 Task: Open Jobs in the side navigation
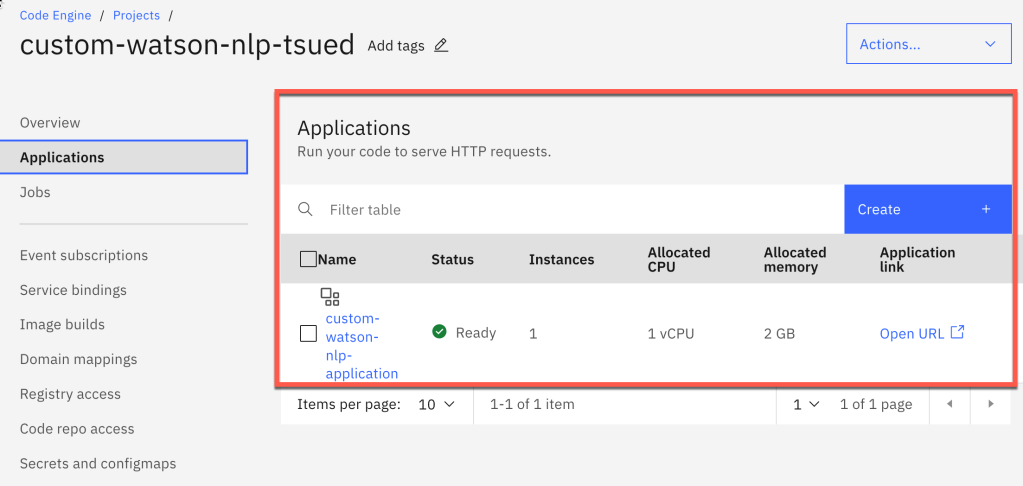click(x=35, y=192)
